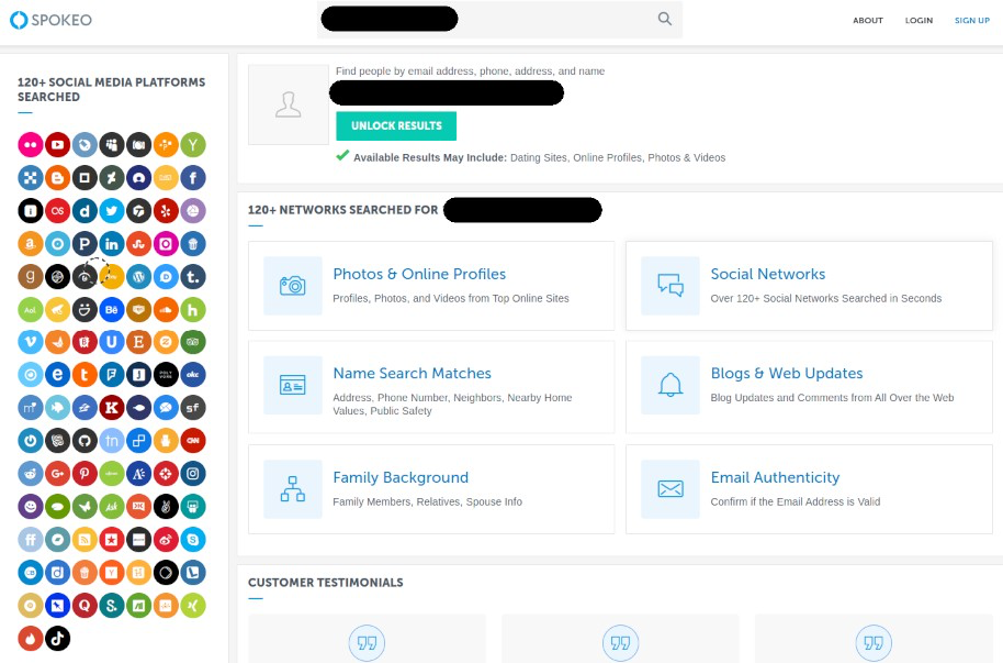Click the LinkedIn icon in the sidebar

point(112,244)
